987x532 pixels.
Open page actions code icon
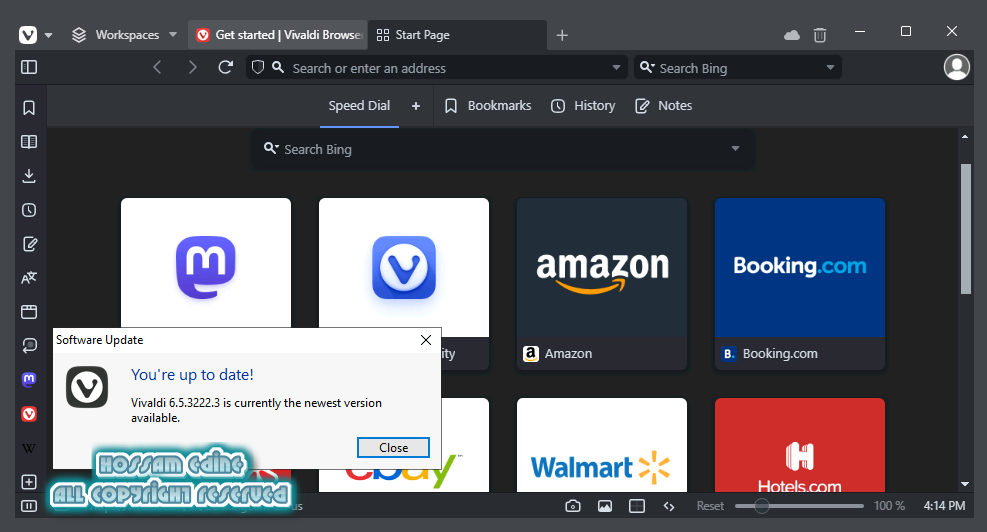(x=669, y=506)
